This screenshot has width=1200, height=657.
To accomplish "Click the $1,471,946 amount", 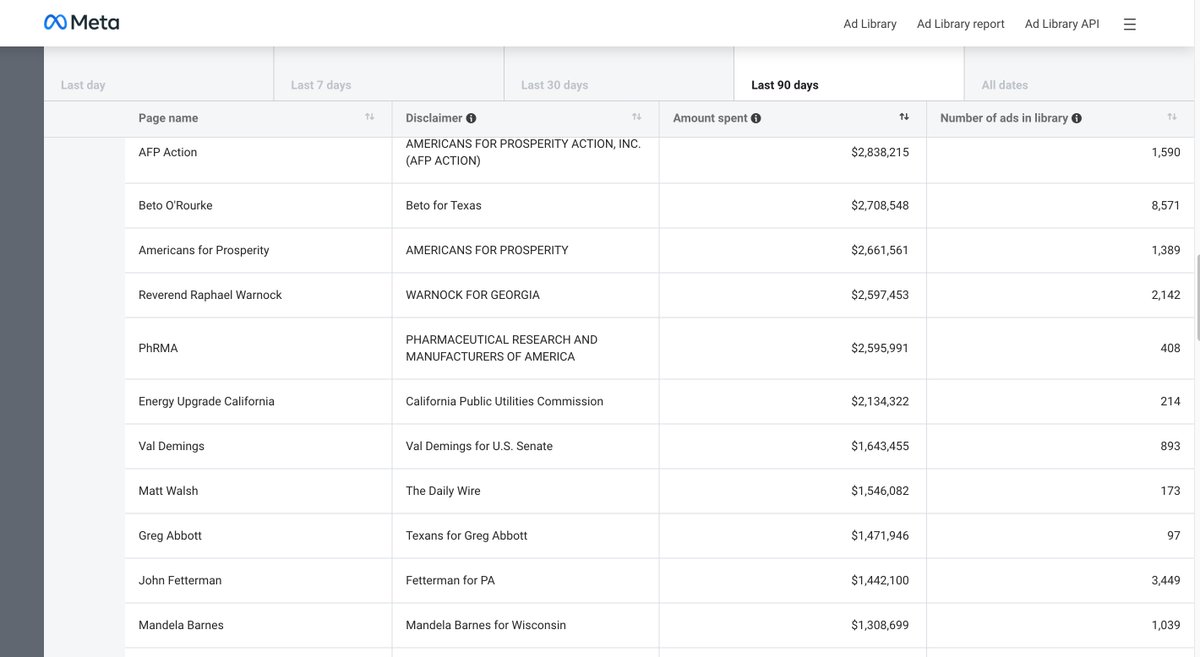I will click(880, 536).
